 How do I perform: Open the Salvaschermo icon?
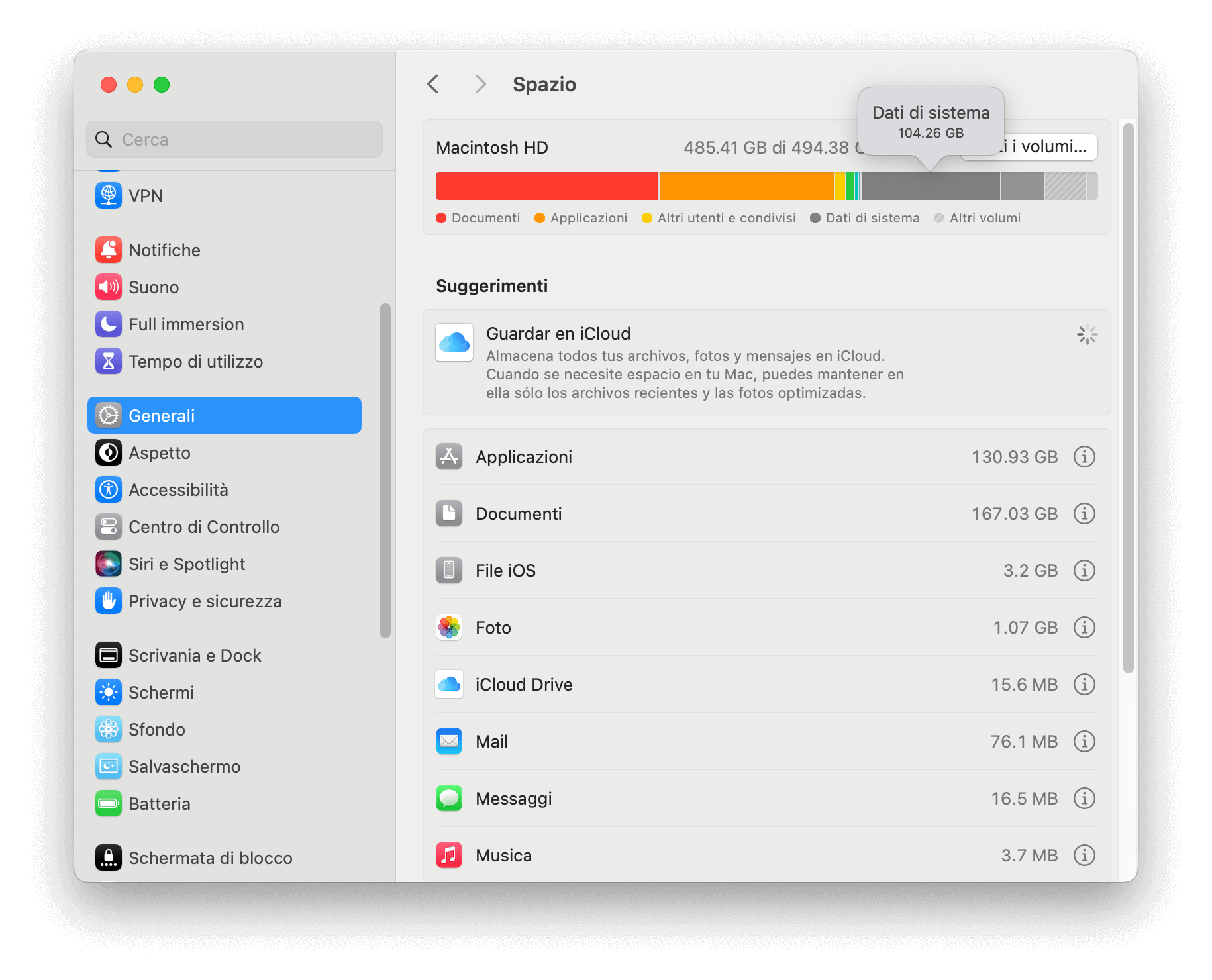click(x=109, y=766)
